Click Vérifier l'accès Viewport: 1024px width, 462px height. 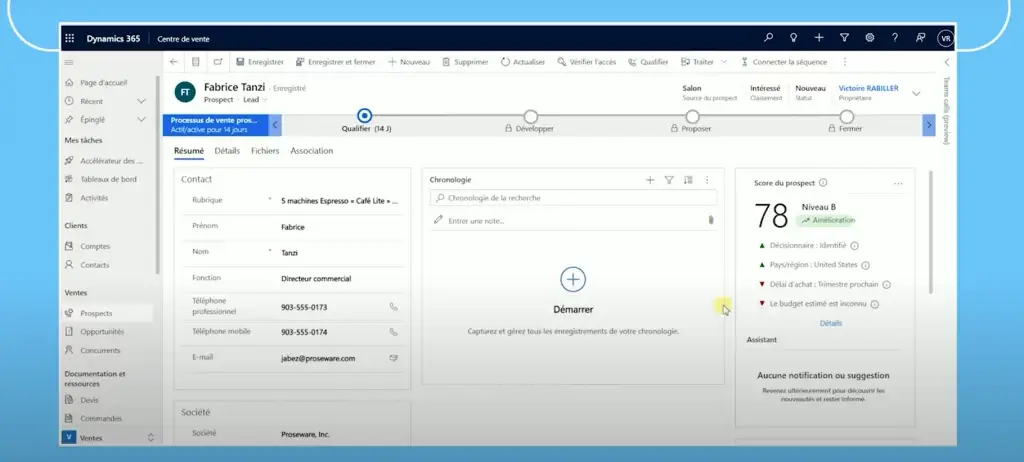pyautogui.click(x=586, y=62)
